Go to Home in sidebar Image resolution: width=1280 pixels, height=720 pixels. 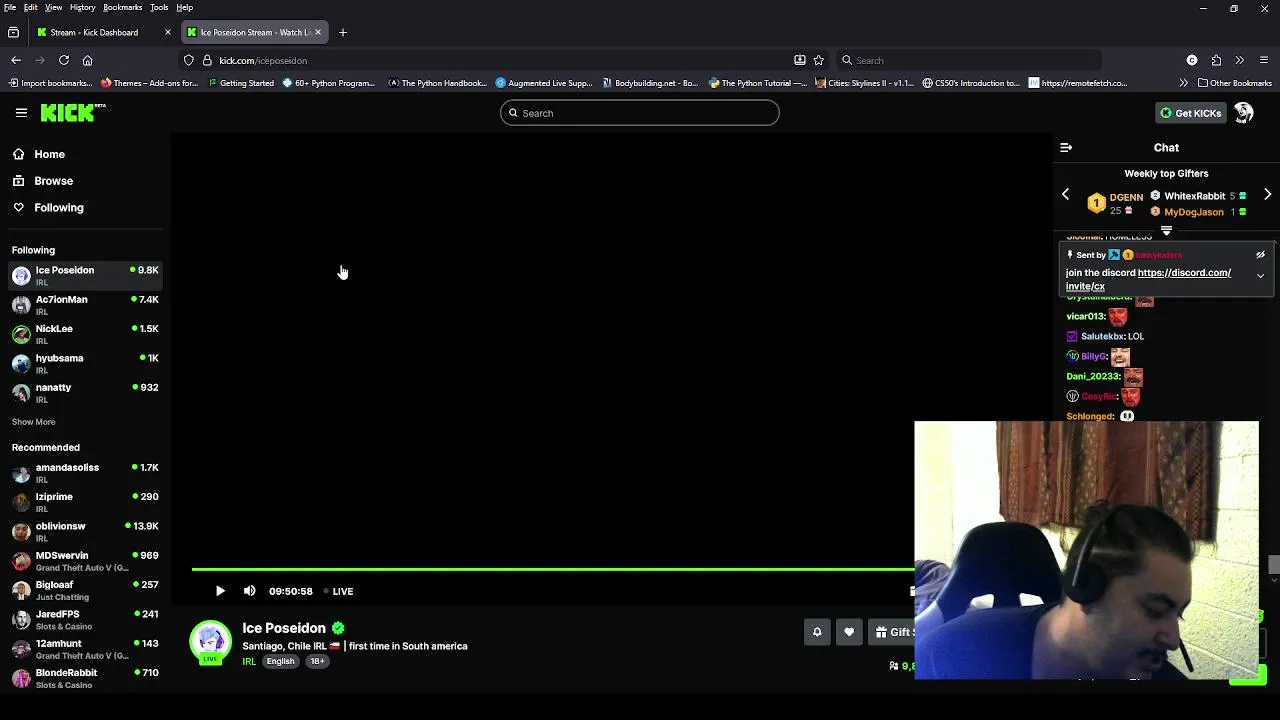pyautogui.click(x=49, y=154)
